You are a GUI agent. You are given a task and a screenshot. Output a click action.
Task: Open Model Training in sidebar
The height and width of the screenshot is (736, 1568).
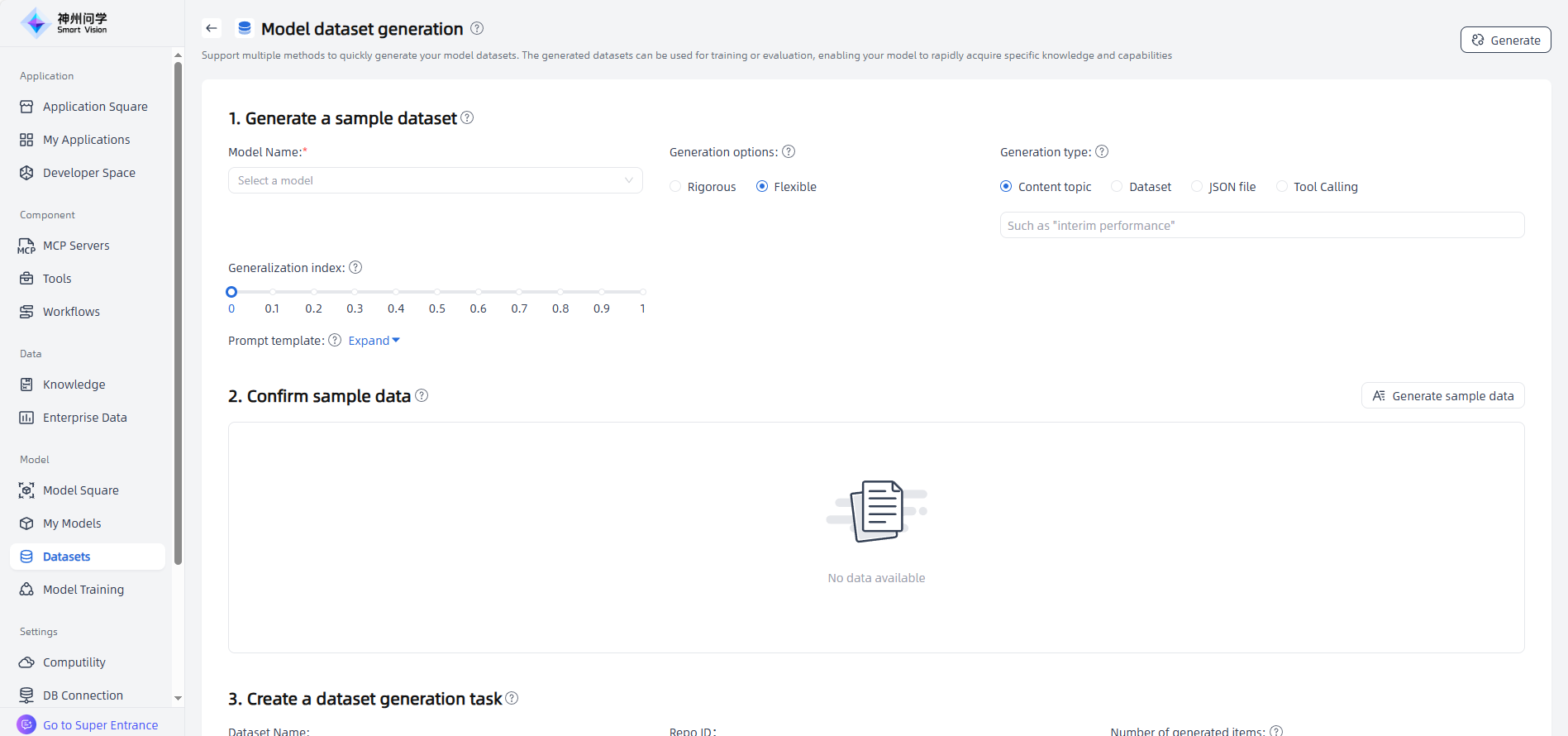[x=83, y=590]
